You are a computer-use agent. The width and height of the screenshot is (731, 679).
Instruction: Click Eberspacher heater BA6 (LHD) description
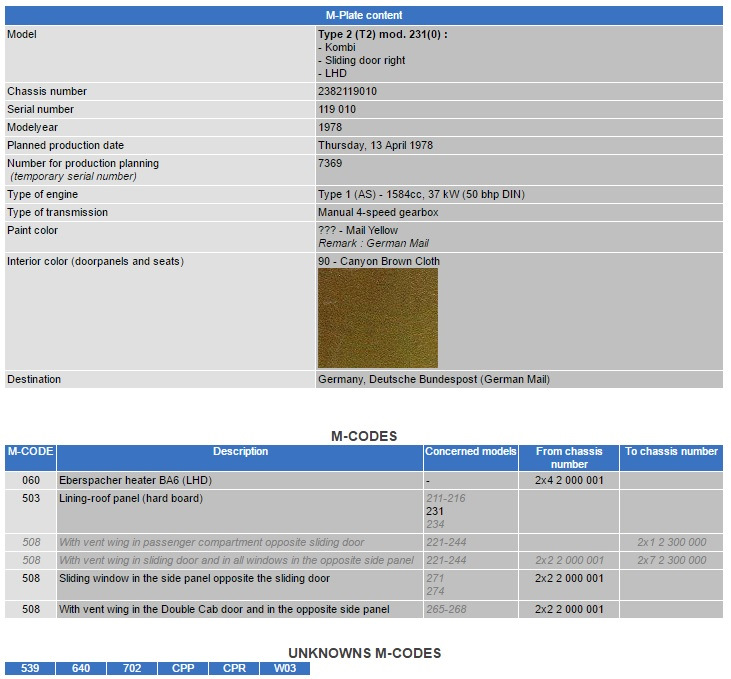click(135, 480)
